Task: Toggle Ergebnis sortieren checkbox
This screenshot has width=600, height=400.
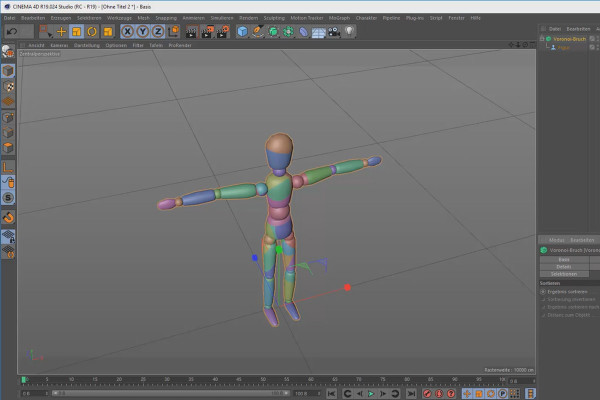Action: [543, 292]
